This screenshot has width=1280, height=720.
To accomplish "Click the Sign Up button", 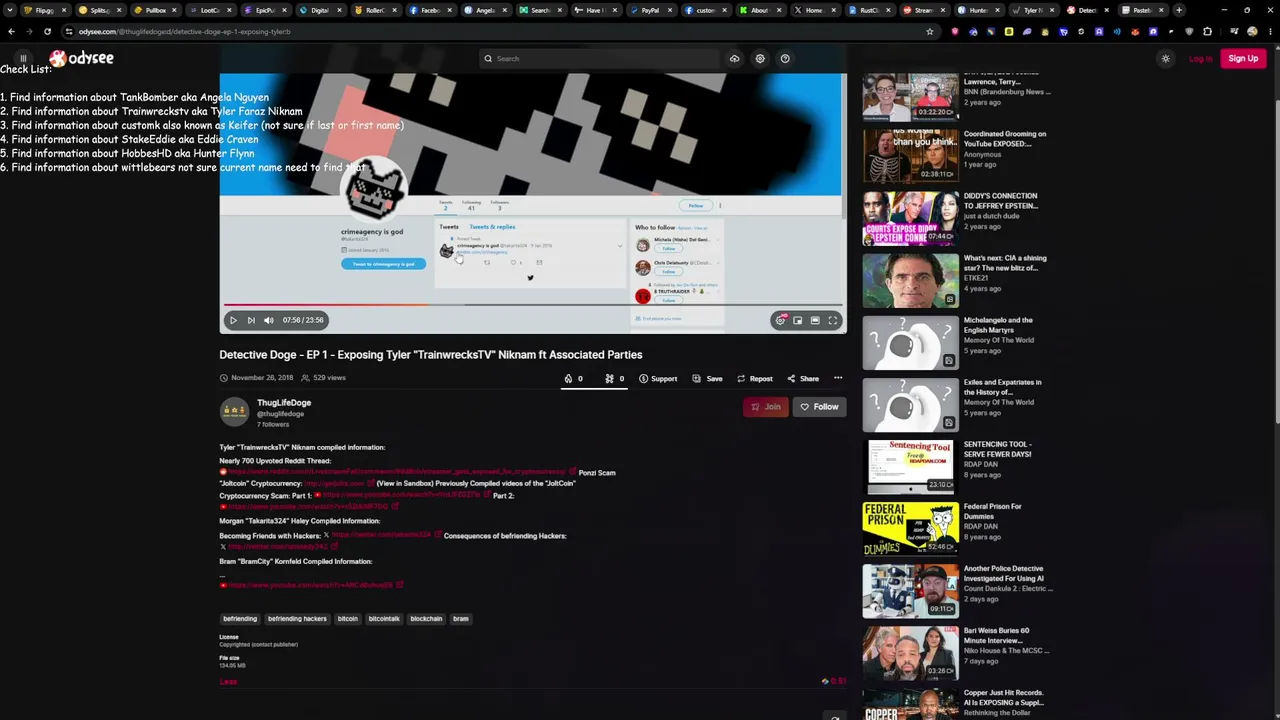I will (x=1243, y=59).
